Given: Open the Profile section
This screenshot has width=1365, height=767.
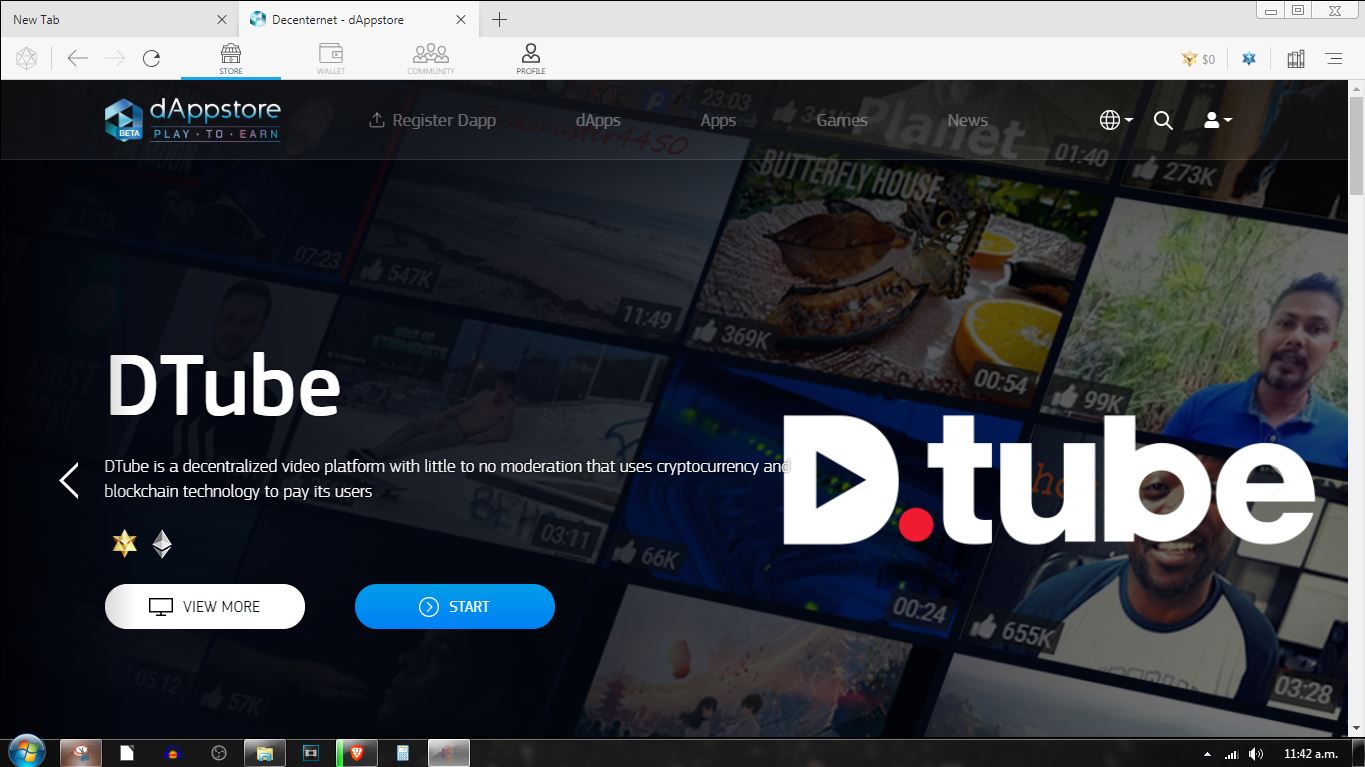Looking at the screenshot, I should (531, 59).
